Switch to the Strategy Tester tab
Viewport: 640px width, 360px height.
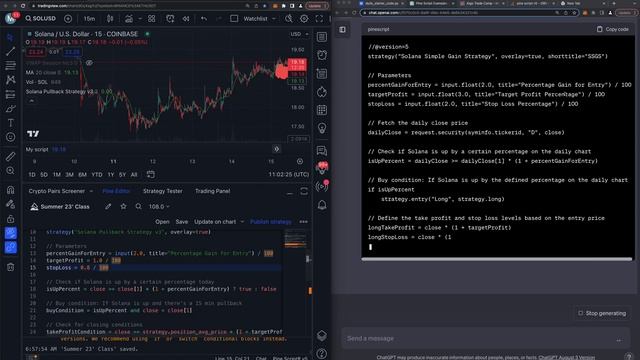pyautogui.click(x=162, y=191)
